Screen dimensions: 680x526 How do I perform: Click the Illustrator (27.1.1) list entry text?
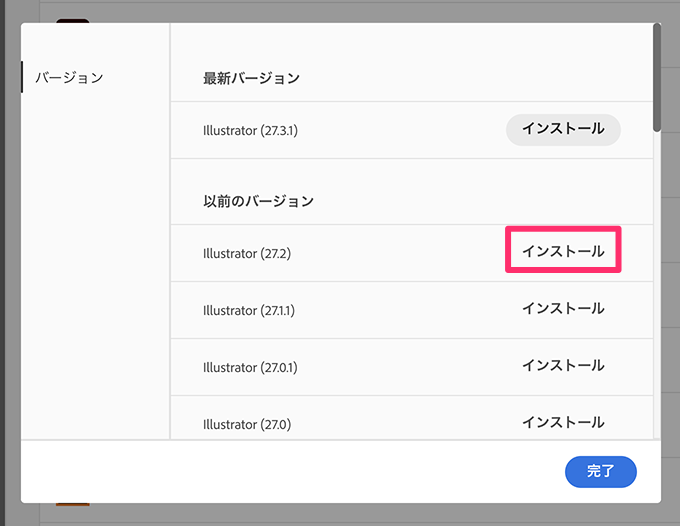tap(249, 310)
